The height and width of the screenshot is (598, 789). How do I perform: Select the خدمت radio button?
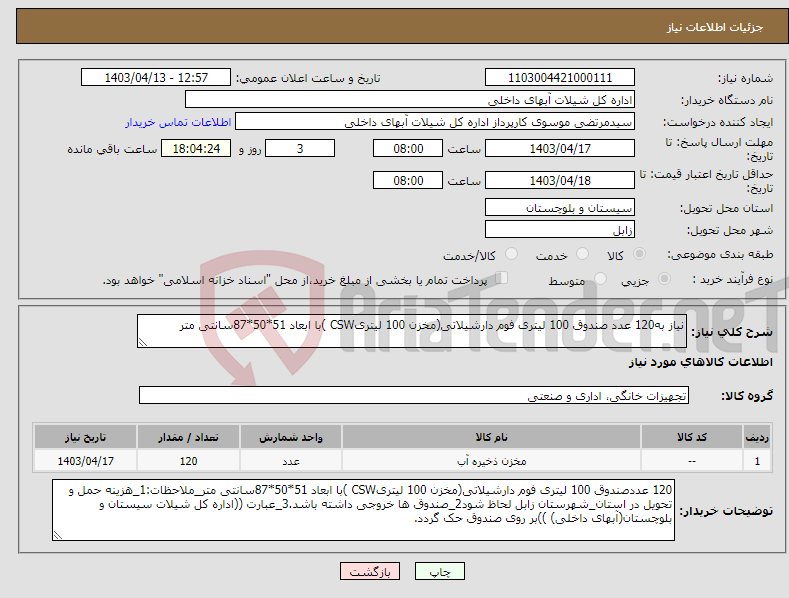coord(582,254)
